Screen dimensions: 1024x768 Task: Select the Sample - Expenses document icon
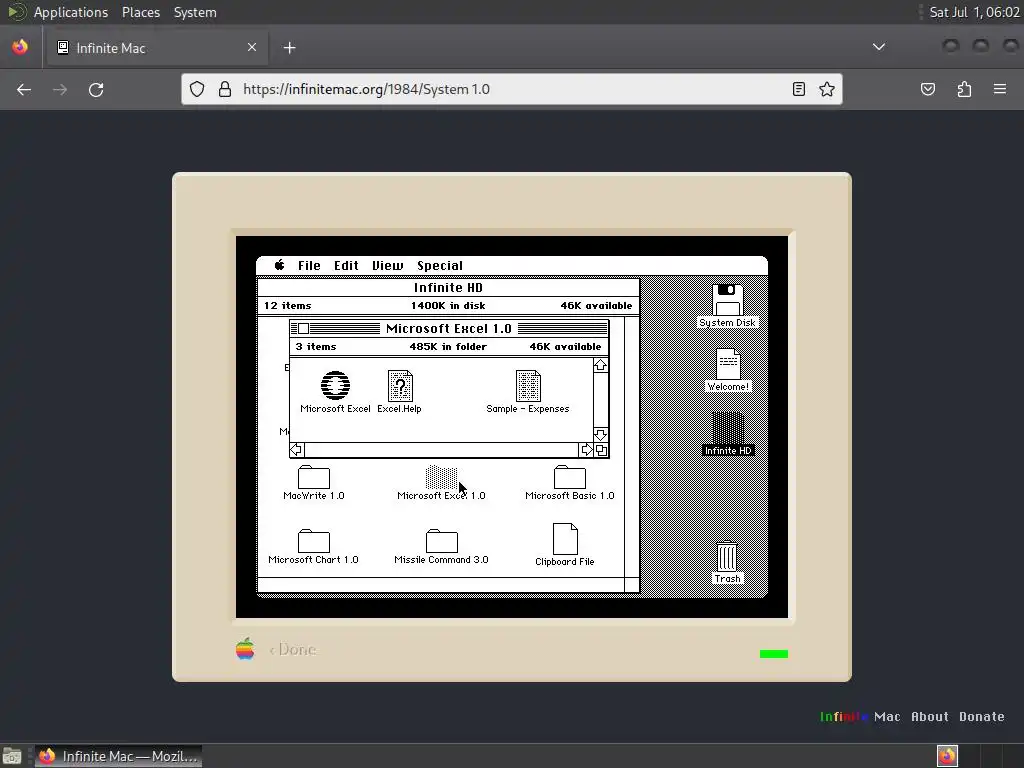click(x=528, y=386)
